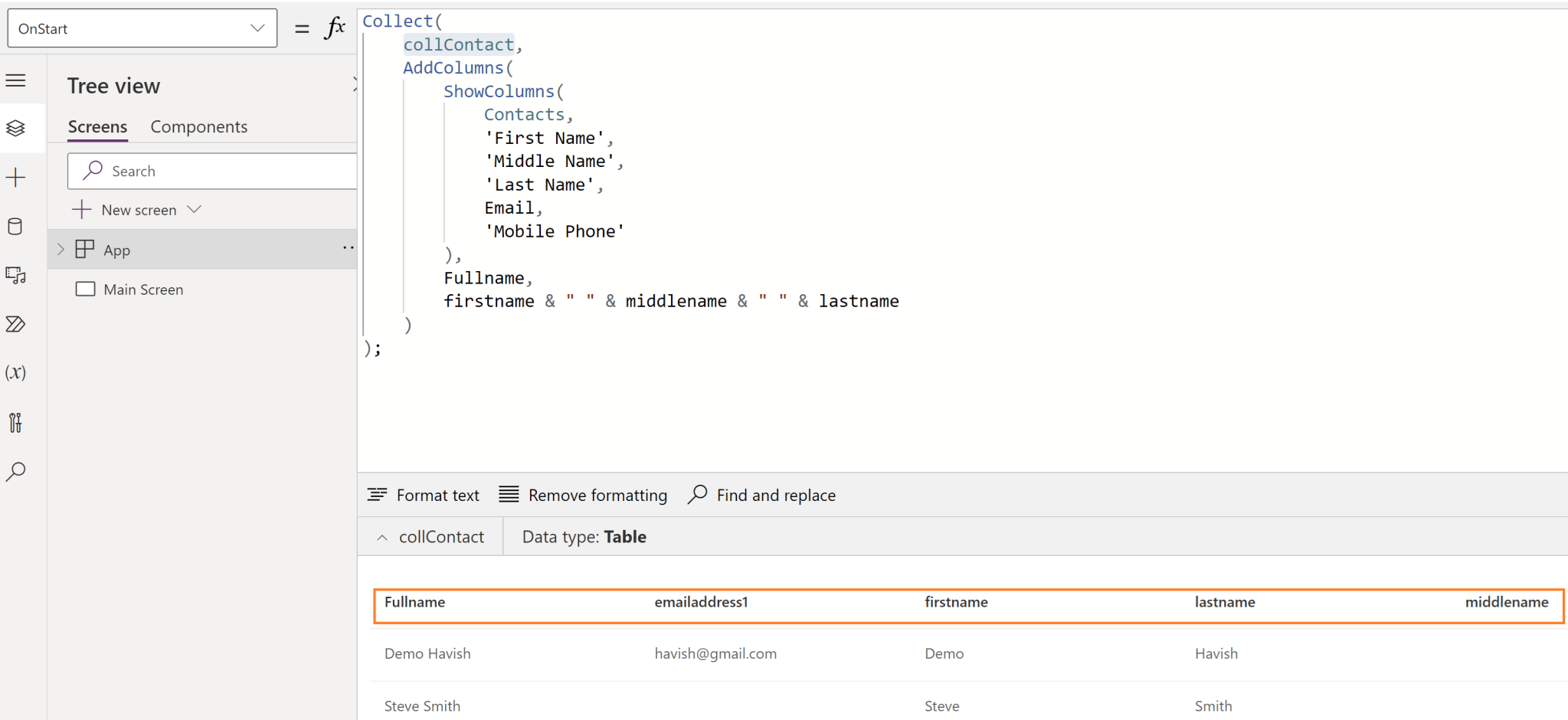Screen dimensions: 1568x720
Task: Open the OnStart property dropdown
Action: pyautogui.click(x=257, y=28)
